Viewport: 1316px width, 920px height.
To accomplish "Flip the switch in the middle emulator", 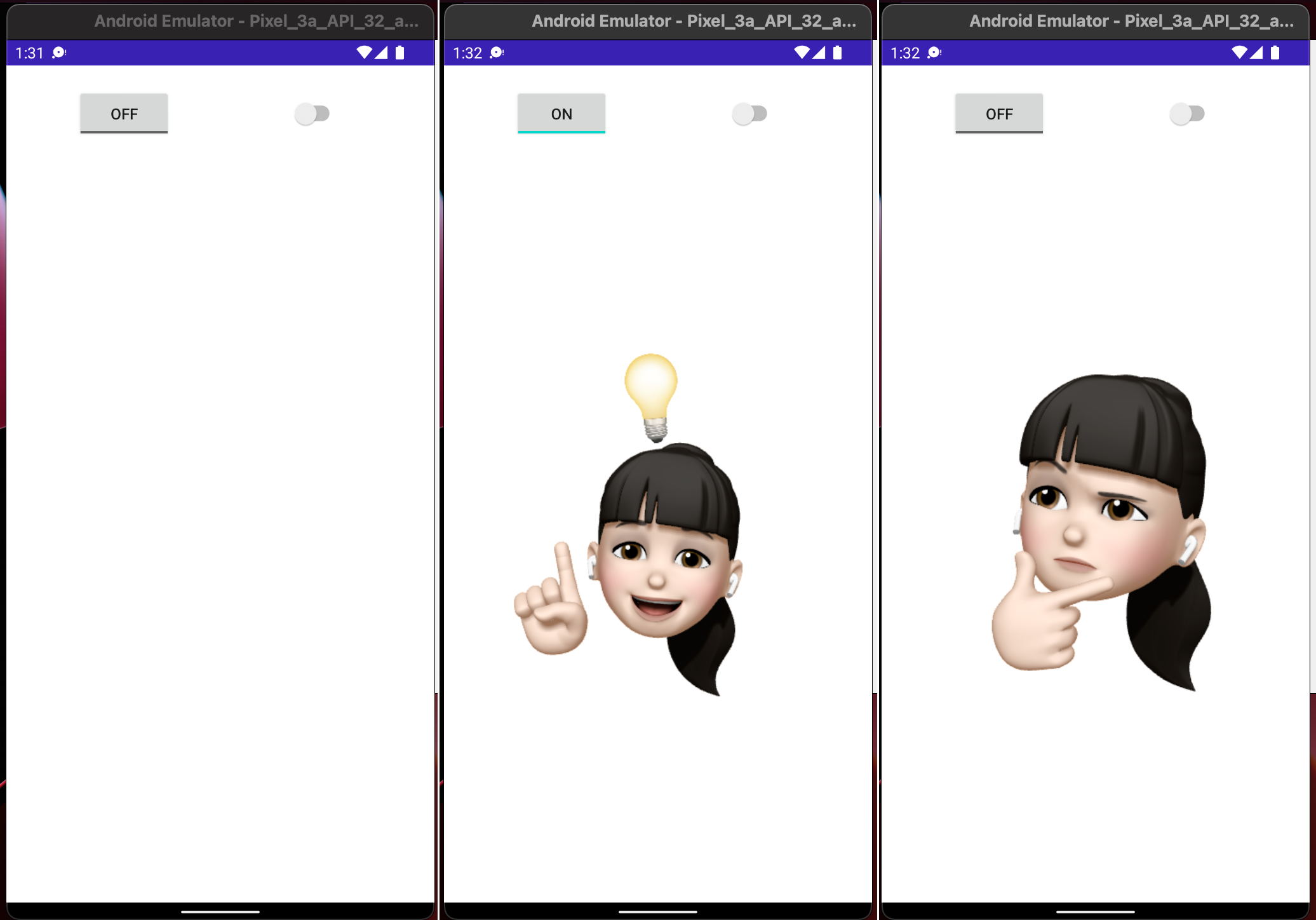I will tap(749, 114).
